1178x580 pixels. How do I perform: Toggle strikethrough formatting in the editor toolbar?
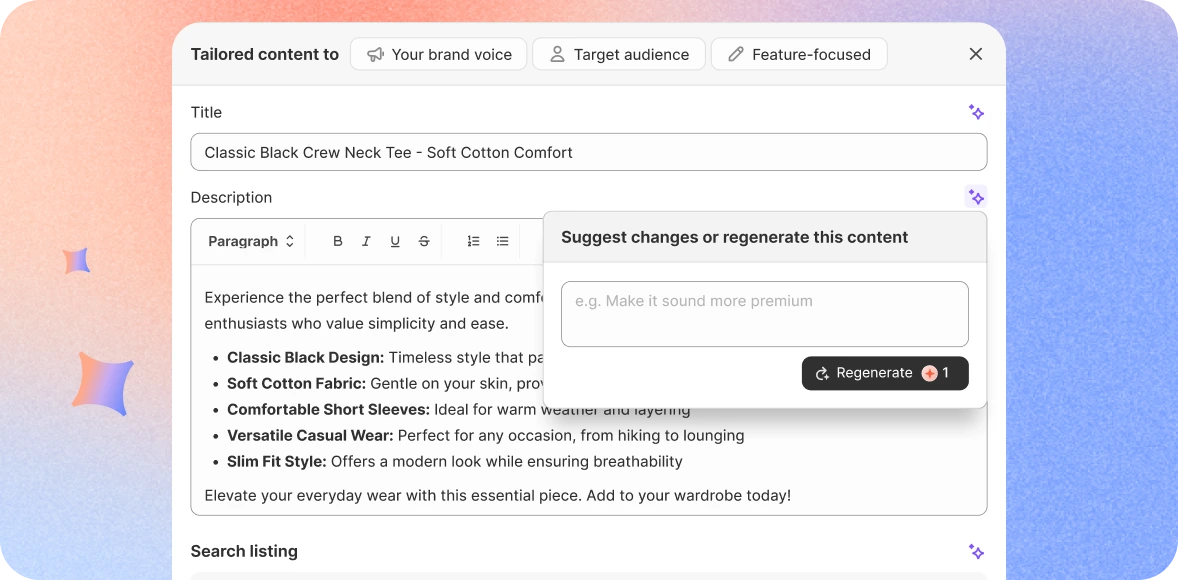pos(424,241)
